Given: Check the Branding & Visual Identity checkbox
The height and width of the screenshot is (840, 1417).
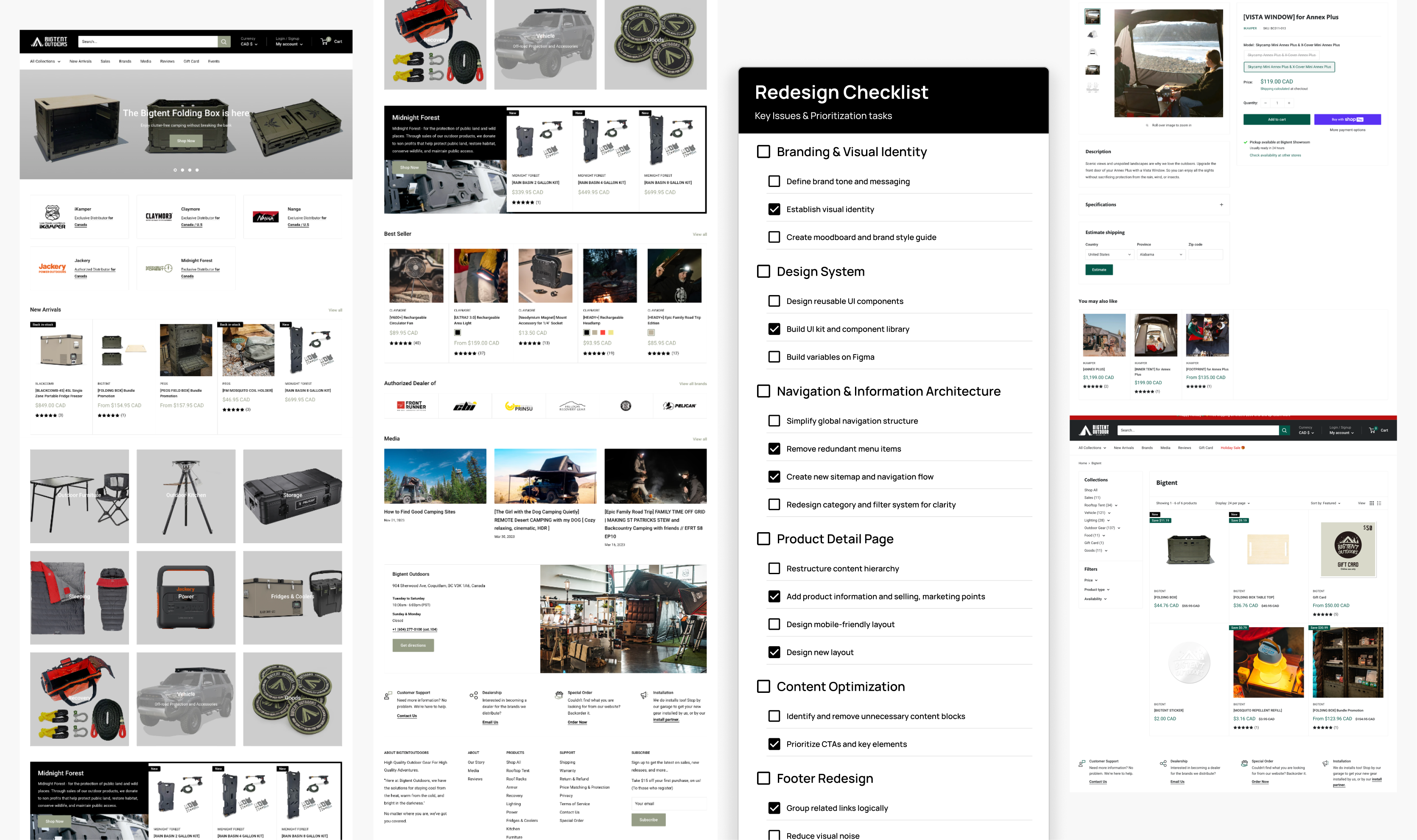Looking at the screenshot, I should pyautogui.click(x=764, y=152).
